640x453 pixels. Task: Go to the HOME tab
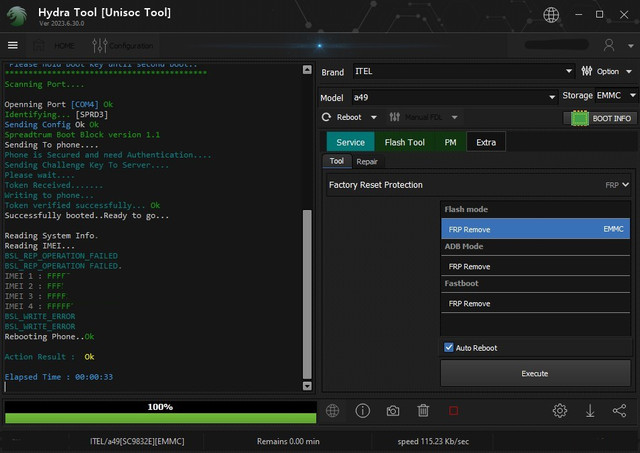(x=56, y=45)
